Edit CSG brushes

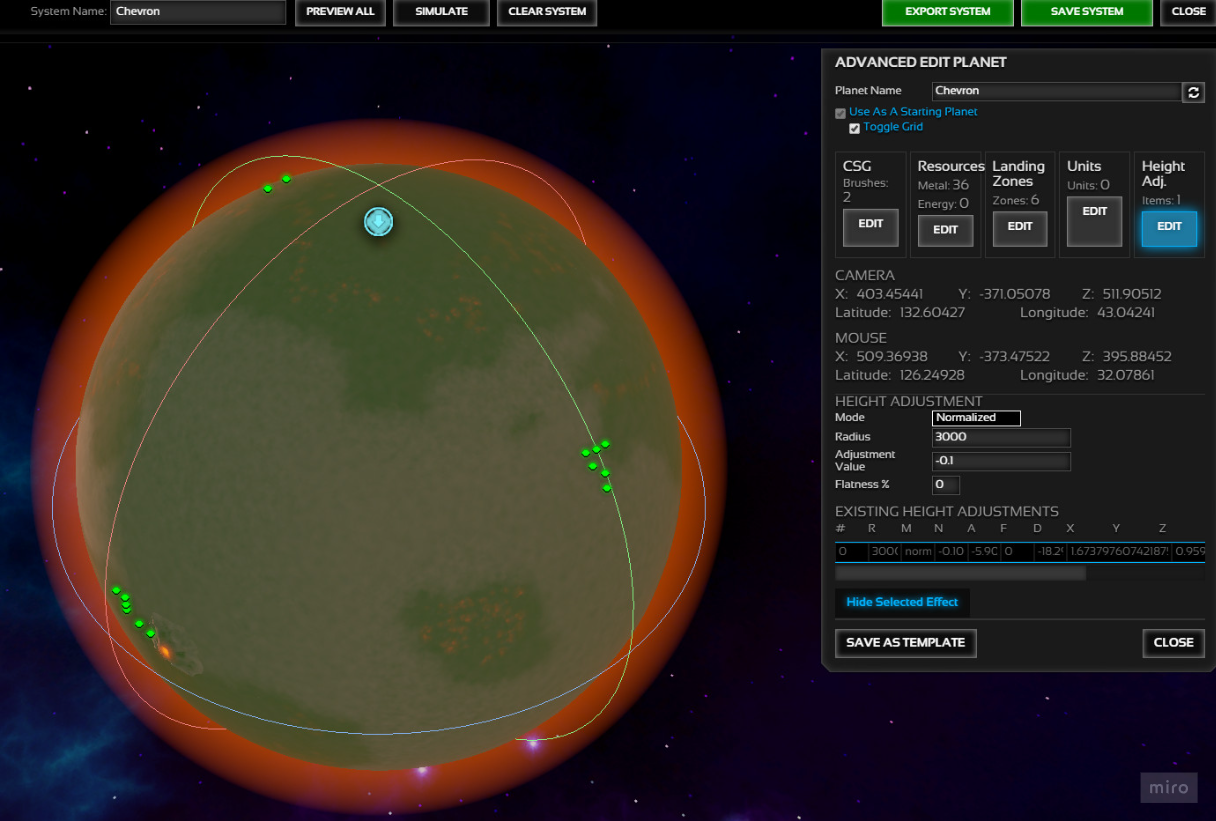[x=871, y=227]
